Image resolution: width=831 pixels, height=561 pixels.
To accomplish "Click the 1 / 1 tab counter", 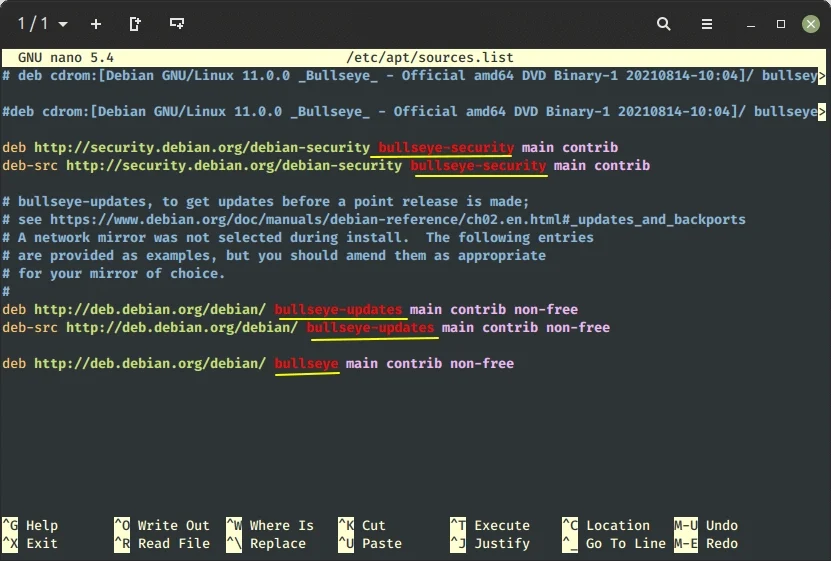I will tap(33, 24).
